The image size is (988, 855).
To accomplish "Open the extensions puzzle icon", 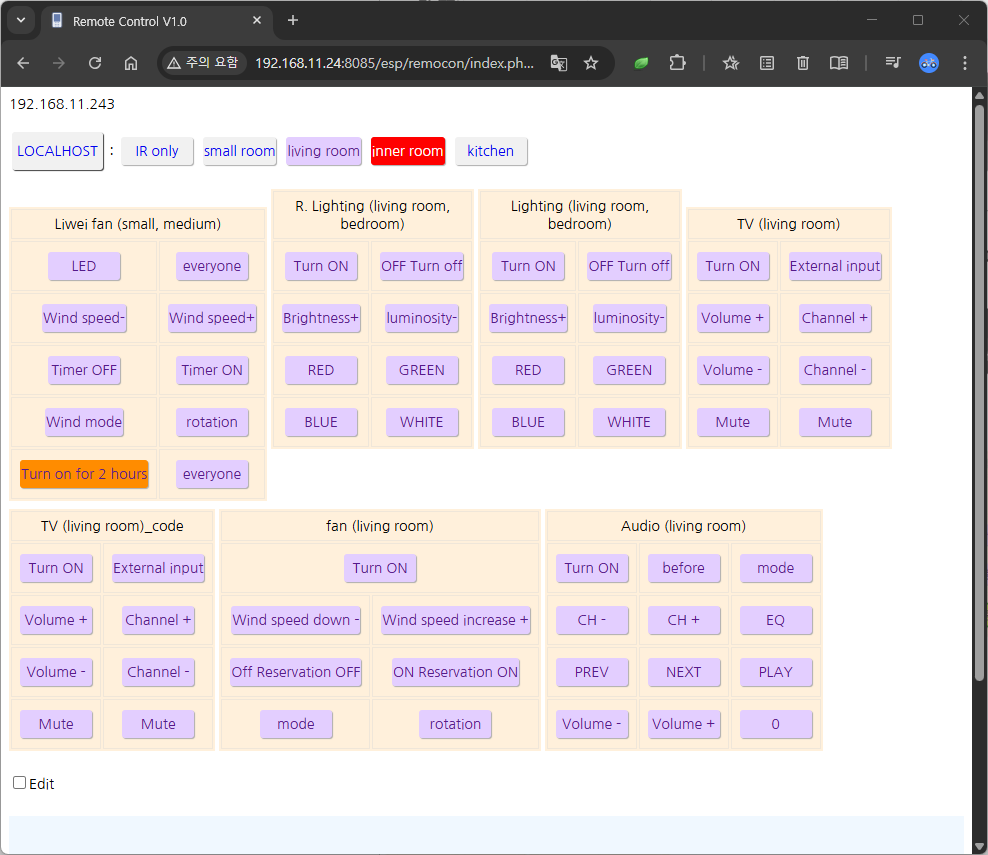I will (677, 63).
